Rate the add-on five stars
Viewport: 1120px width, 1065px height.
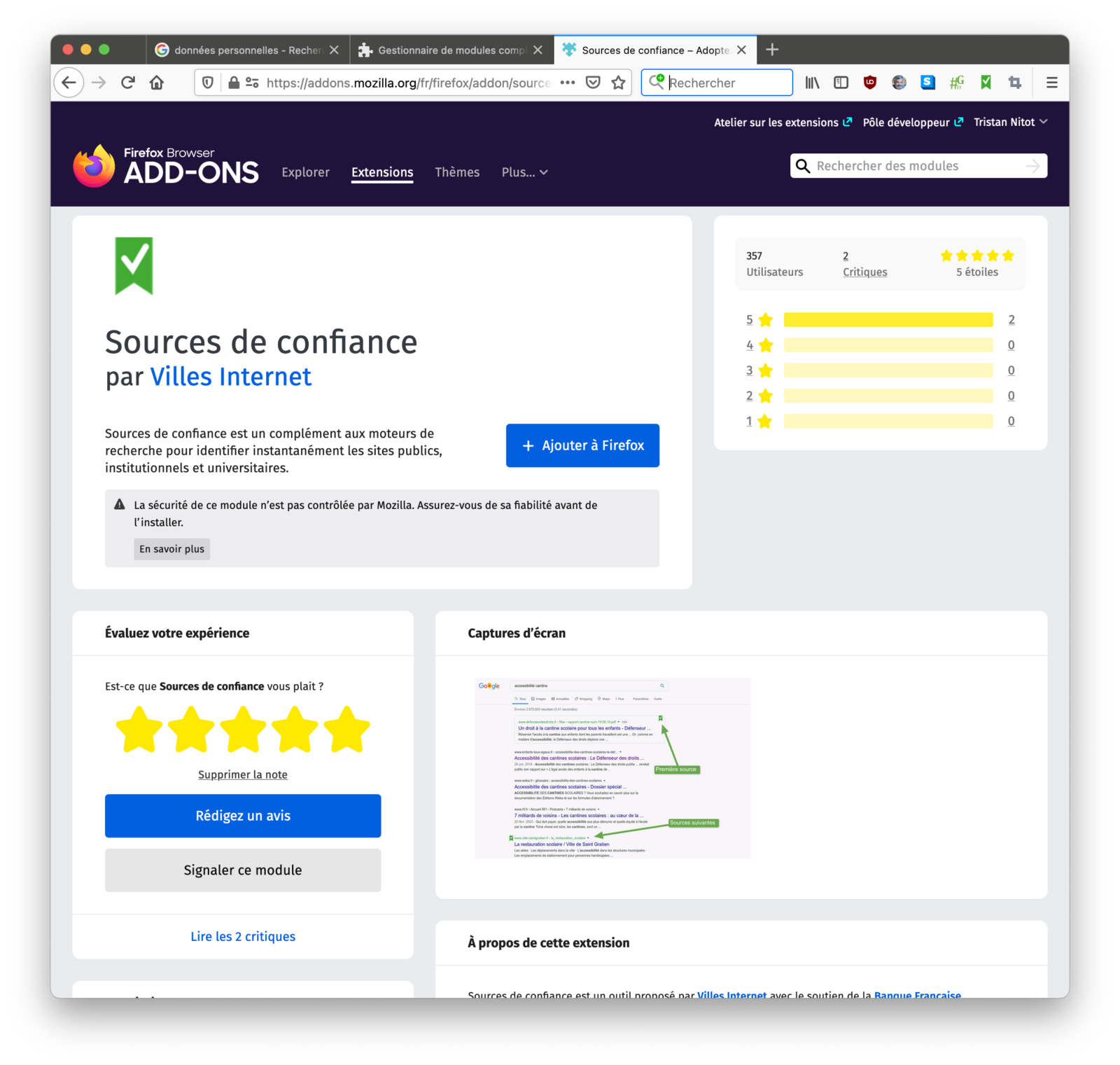(346, 730)
